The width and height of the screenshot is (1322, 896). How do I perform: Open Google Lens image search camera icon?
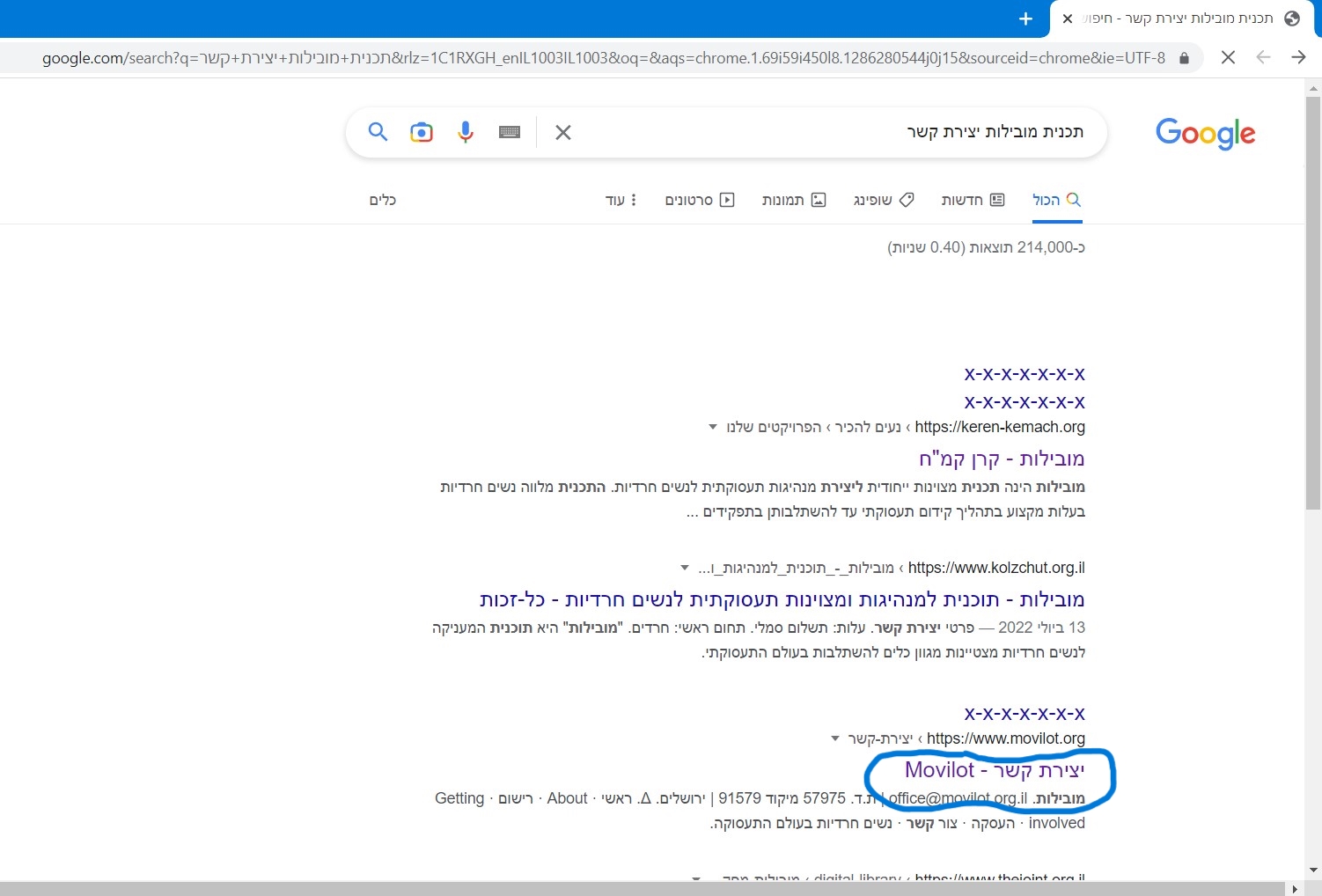[422, 132]
